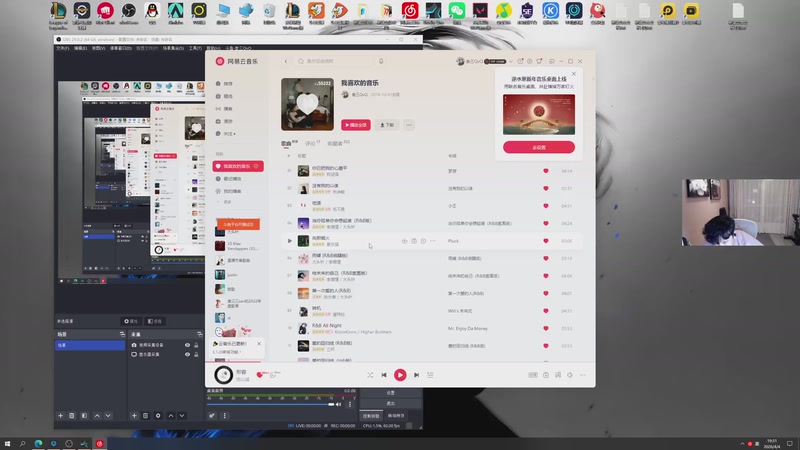The width and height of the screenshot is (800, 450).
Task: Mute desktop audio speaker icon in OBS mixer
Action: tap(338, 405)
